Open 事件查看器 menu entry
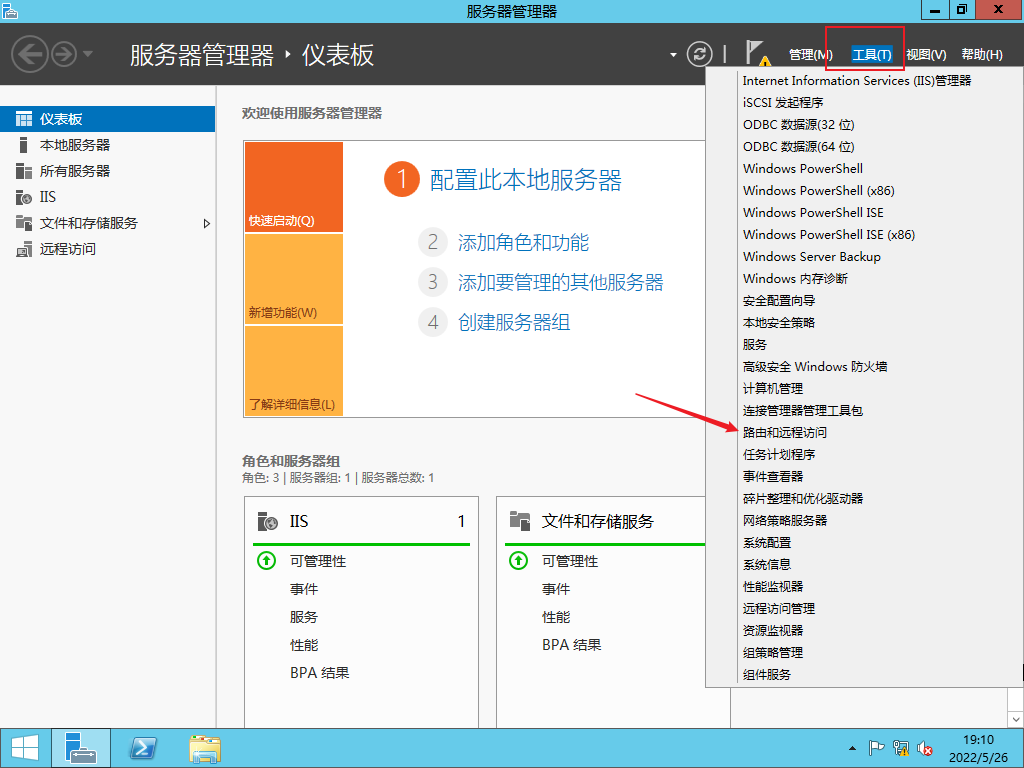The width and height of the screenshot is (1024, 768). click(773, 477)
